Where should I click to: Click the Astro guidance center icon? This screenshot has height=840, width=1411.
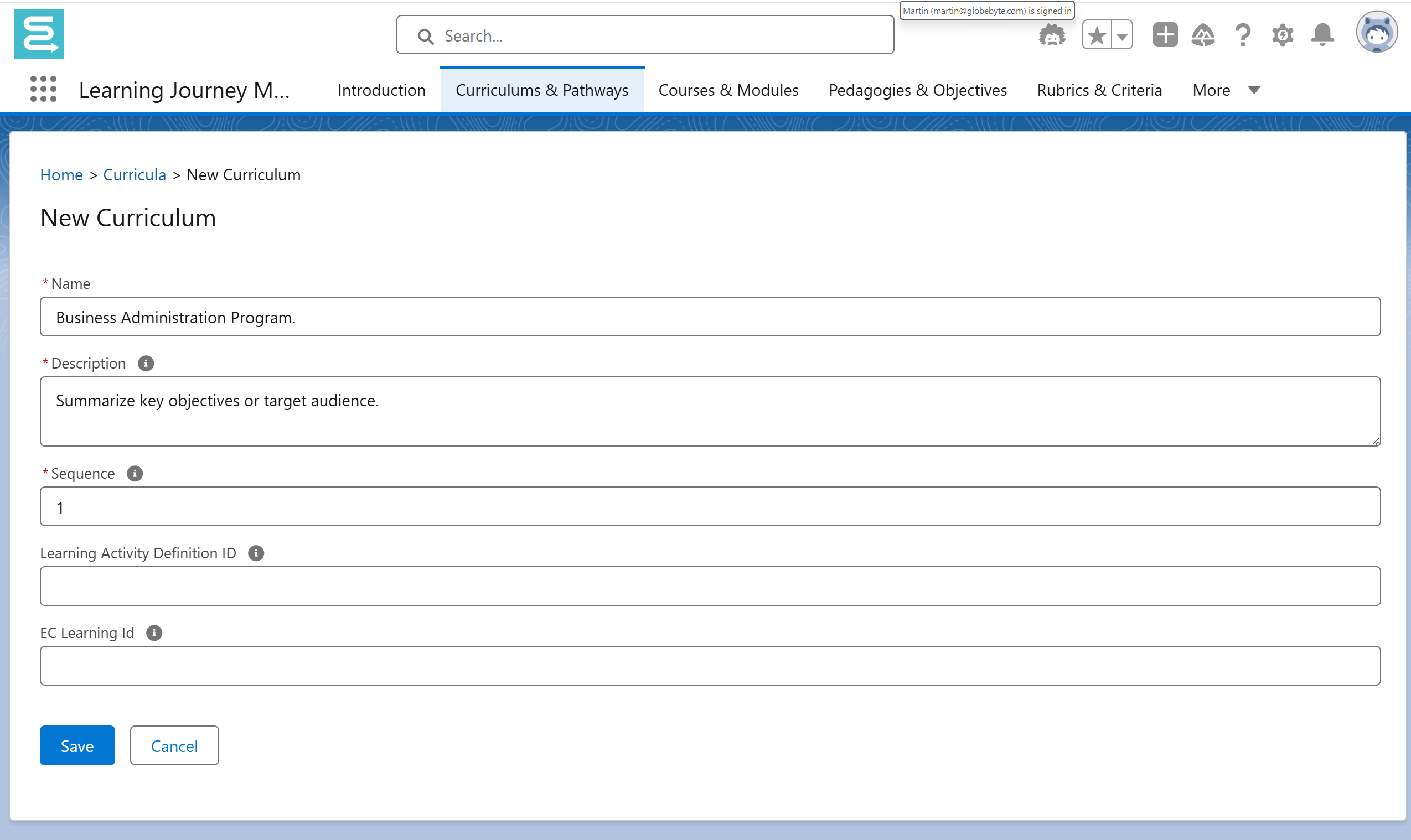1051,35
